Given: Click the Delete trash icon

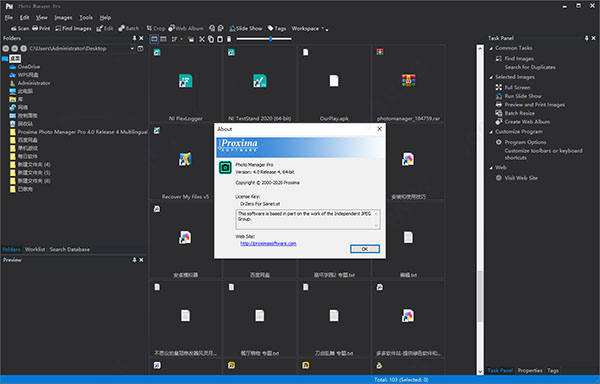Looking at the screenshot, I should (x=229, y=39).
